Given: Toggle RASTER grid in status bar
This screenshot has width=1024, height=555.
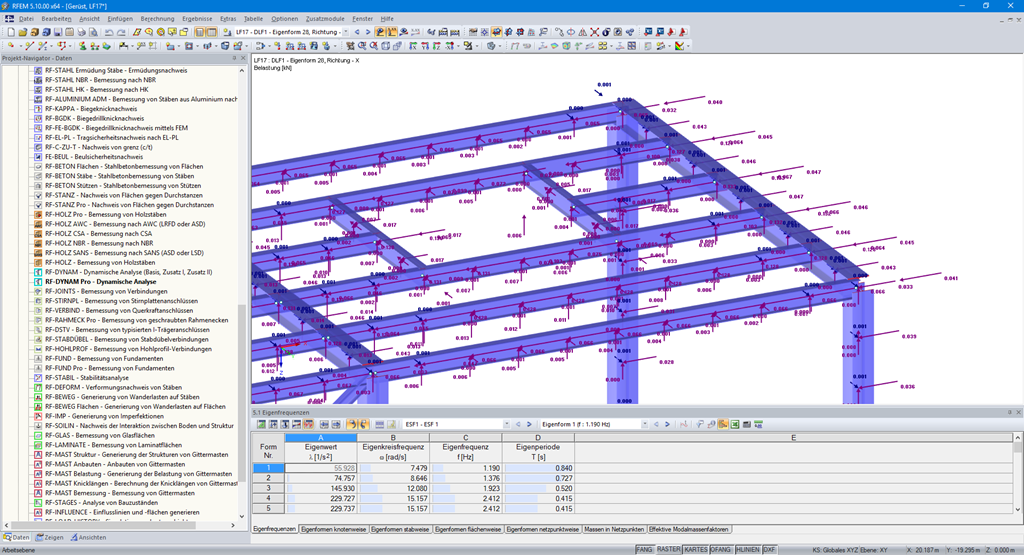Looking at the screenshot, I should point(668,550).
